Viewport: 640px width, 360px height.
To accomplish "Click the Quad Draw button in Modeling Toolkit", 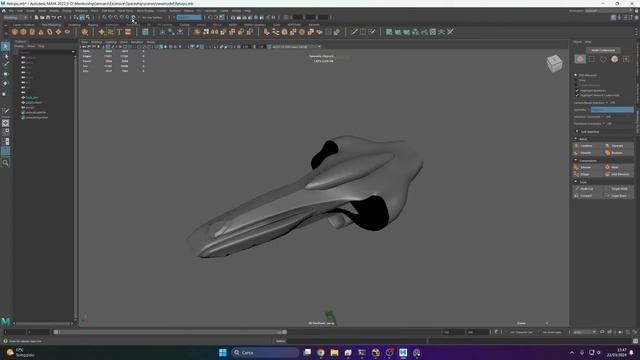I will [619, 196].
